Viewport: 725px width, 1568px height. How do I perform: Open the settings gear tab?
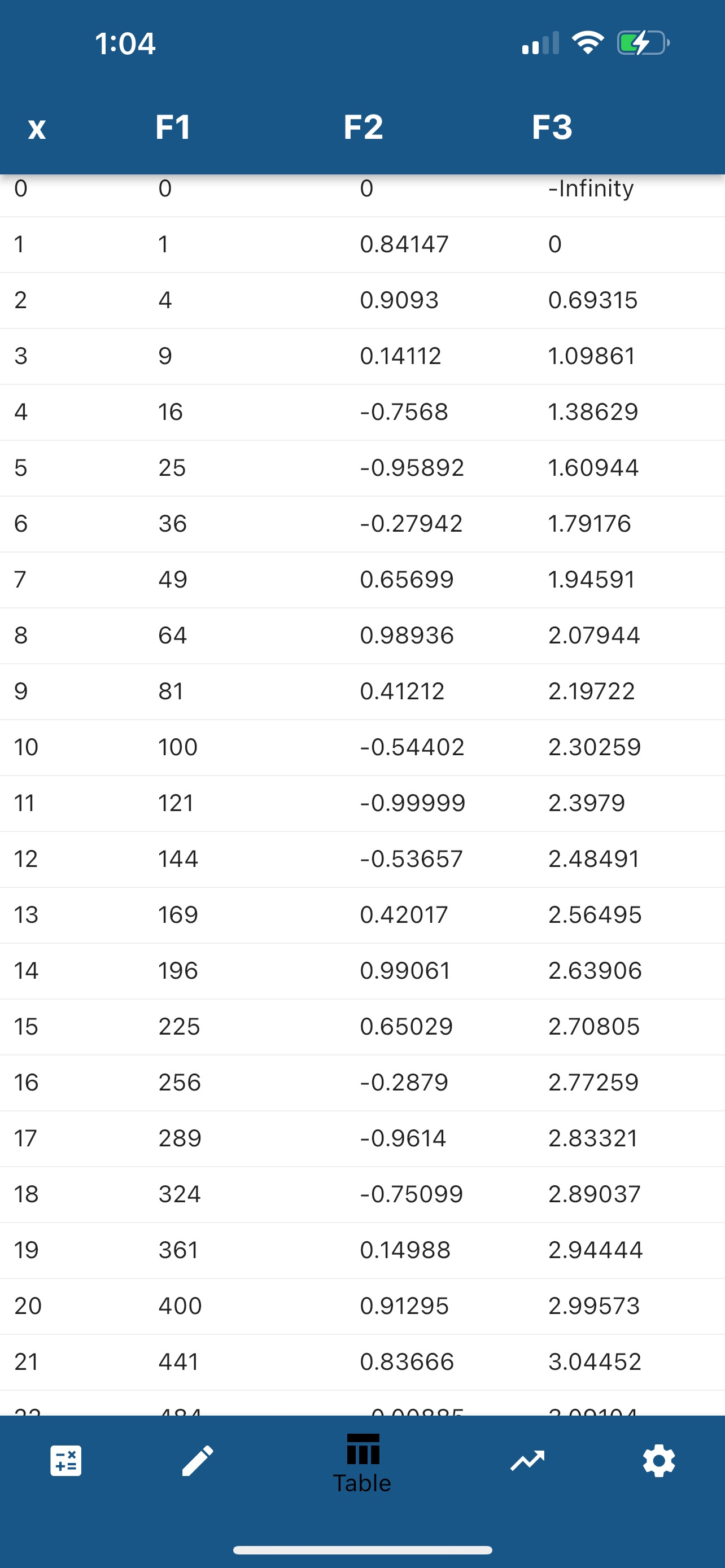(658, 1461)
